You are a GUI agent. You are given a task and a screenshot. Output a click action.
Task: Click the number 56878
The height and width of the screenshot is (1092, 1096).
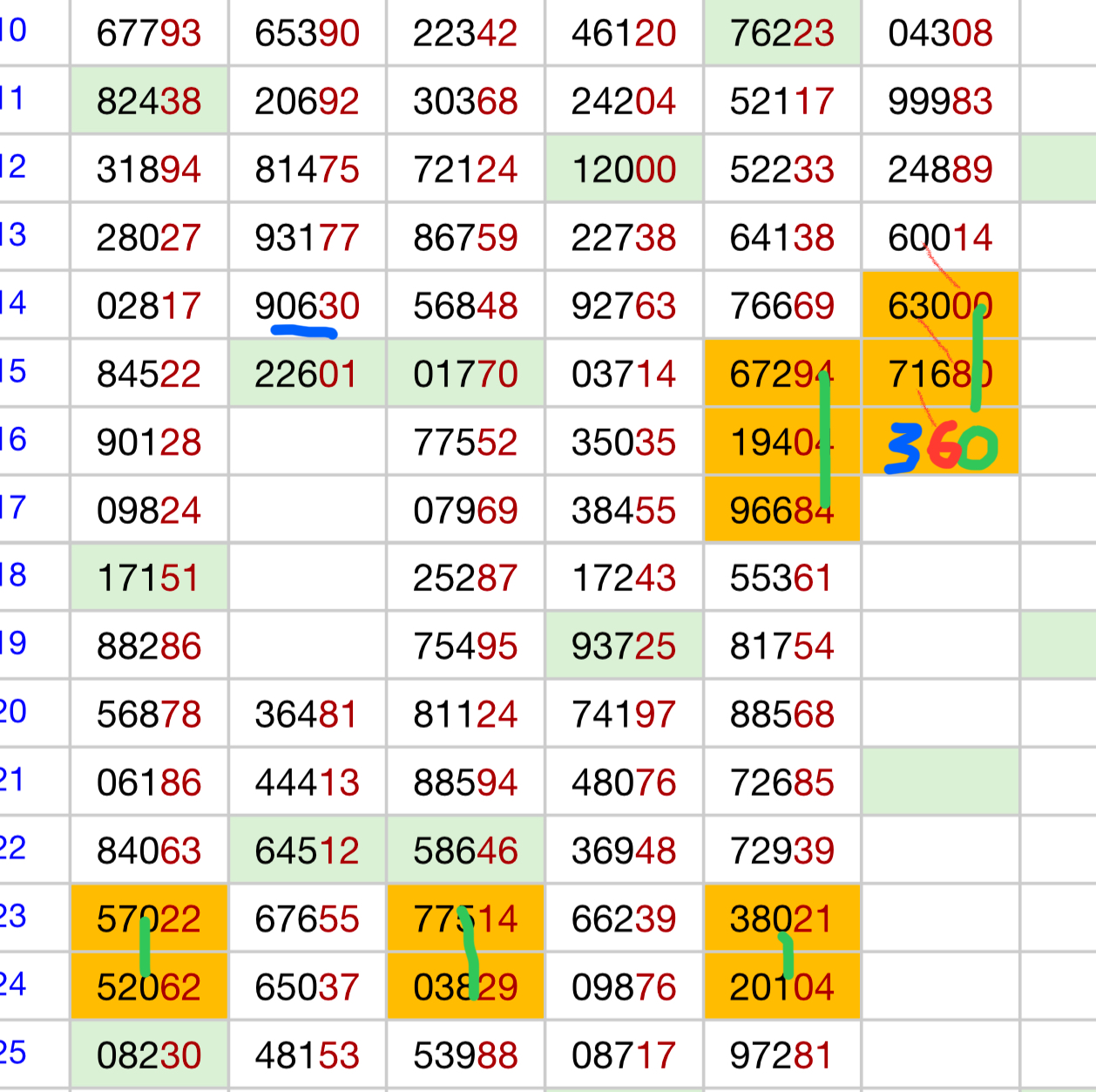click(x=149, y=715)
